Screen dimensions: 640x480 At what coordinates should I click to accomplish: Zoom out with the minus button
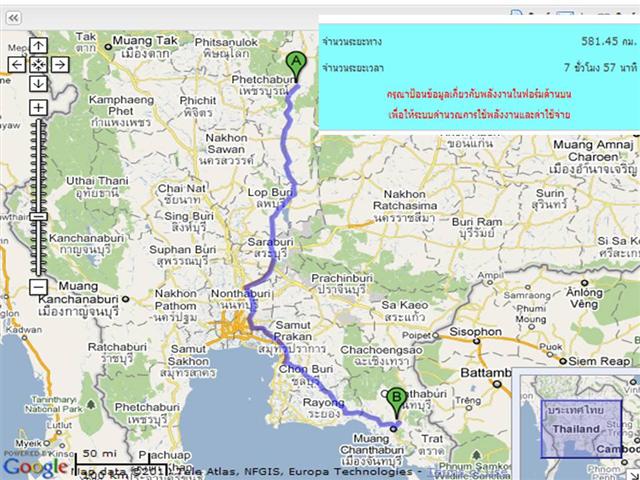tap(37, 287)
